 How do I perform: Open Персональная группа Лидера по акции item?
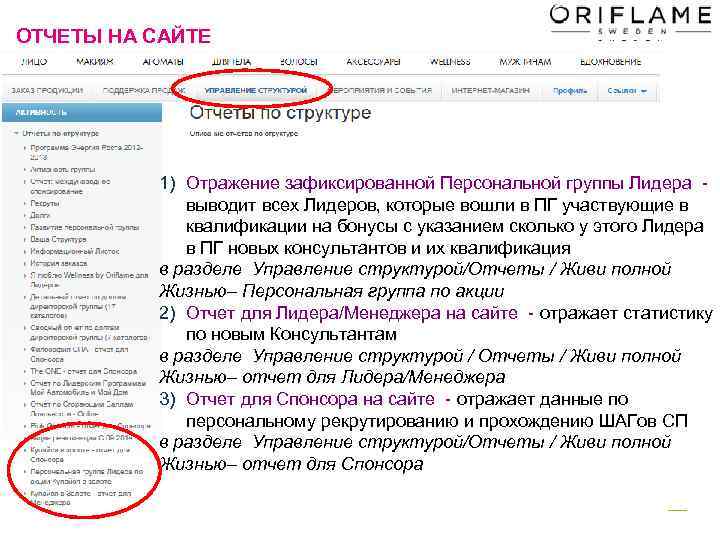(86, 476)
